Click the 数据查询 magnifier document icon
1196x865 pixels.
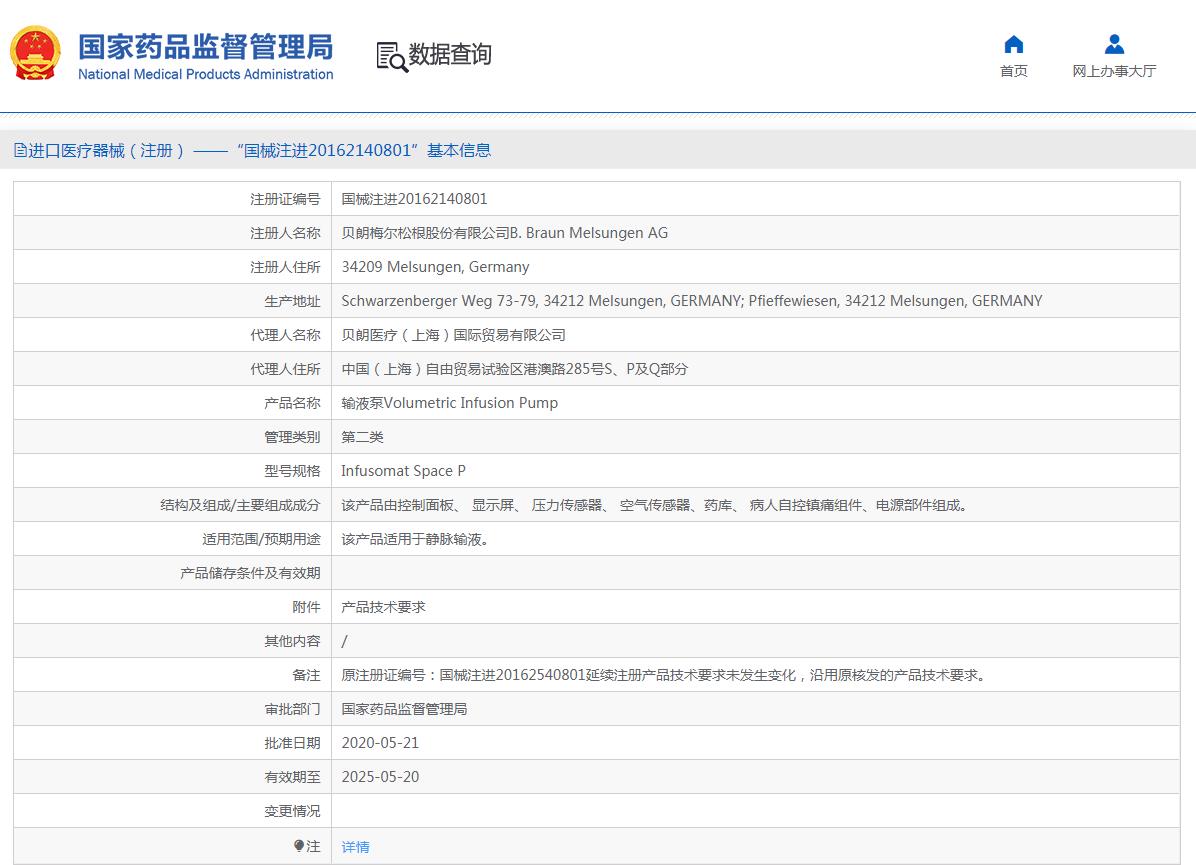point(392,56)
